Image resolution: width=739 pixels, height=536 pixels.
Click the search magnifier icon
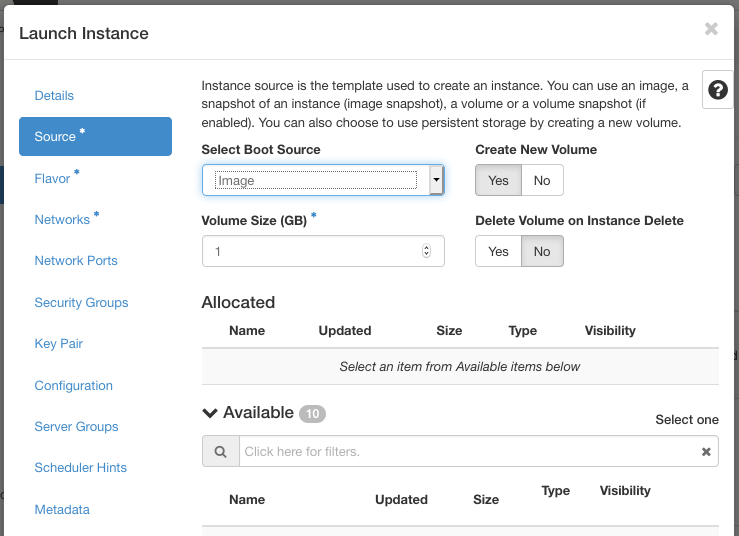(x=221, y=452)
